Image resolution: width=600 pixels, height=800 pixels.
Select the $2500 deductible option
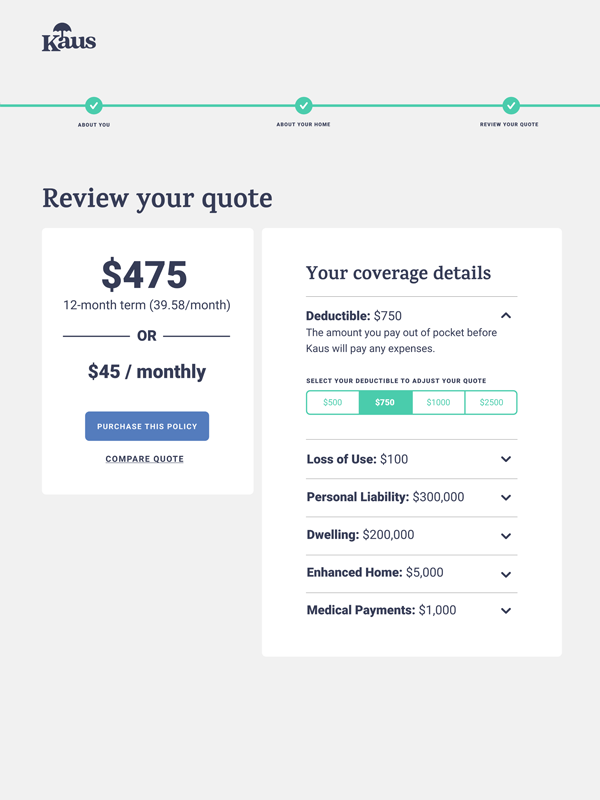(x=491, y=403)
